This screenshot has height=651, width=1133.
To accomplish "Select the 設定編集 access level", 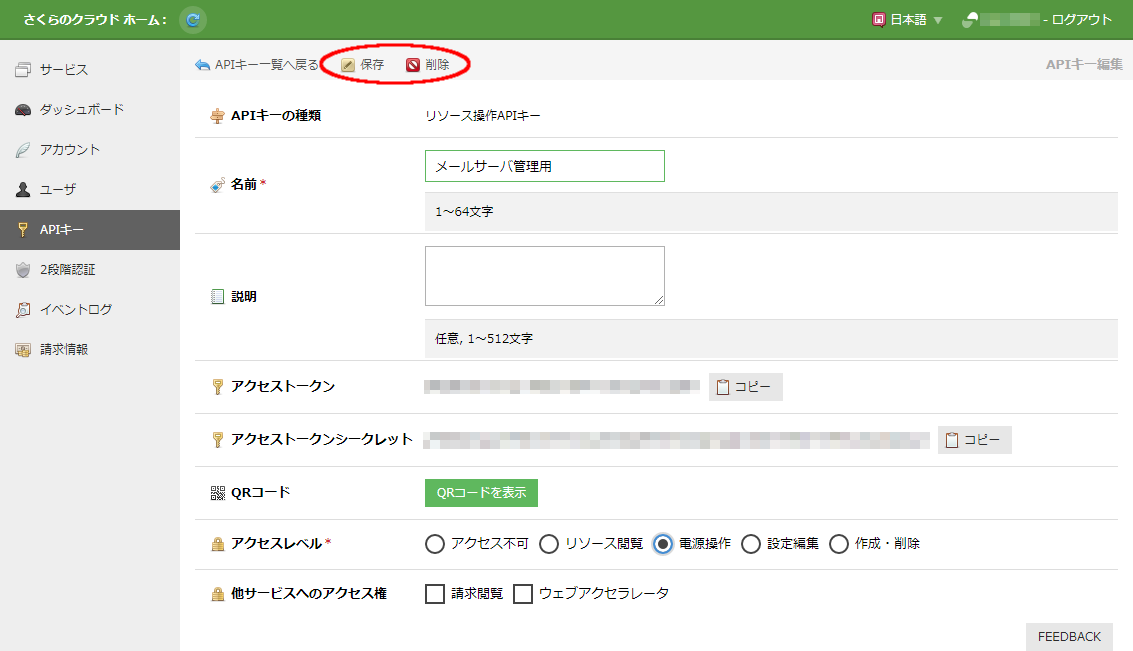I will pos(751,544).
